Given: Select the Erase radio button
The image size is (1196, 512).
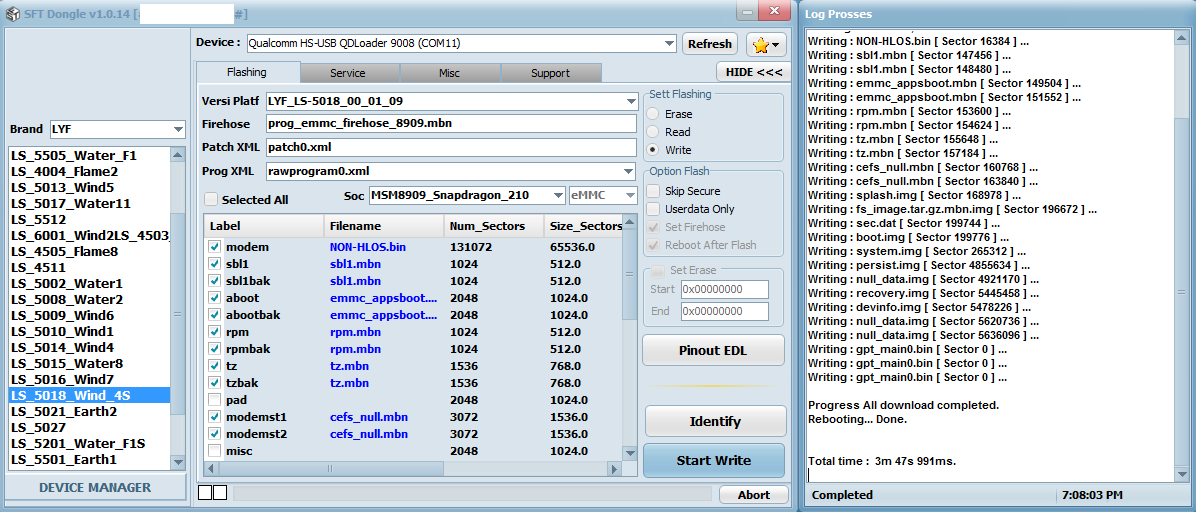Looking at the screenshot, I should tap(654, 114).
